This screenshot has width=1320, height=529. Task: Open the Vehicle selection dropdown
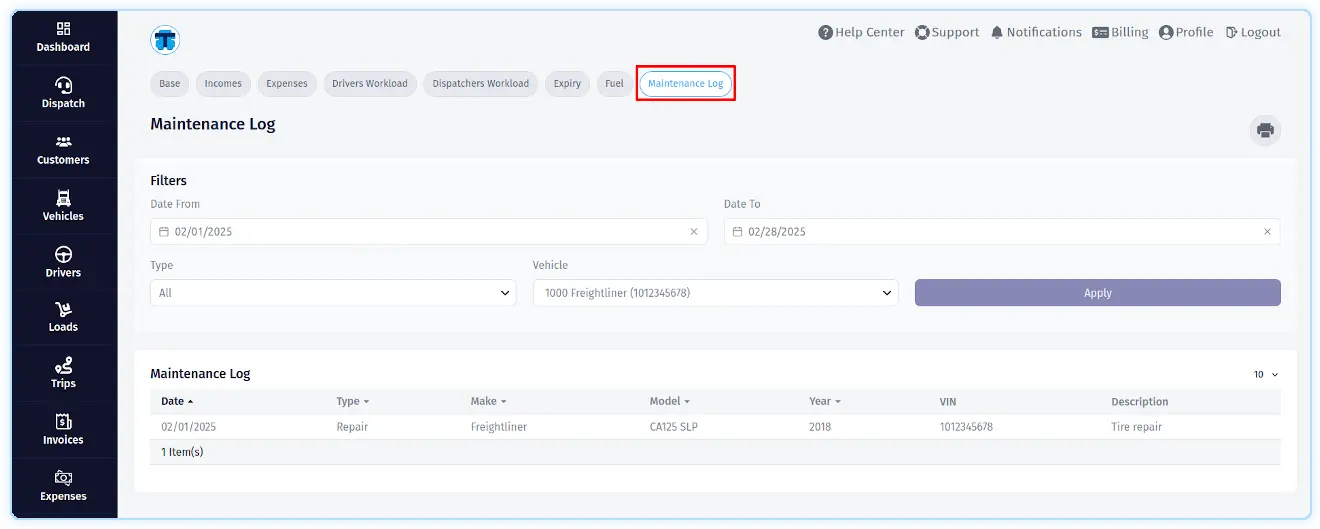point(715,293)
